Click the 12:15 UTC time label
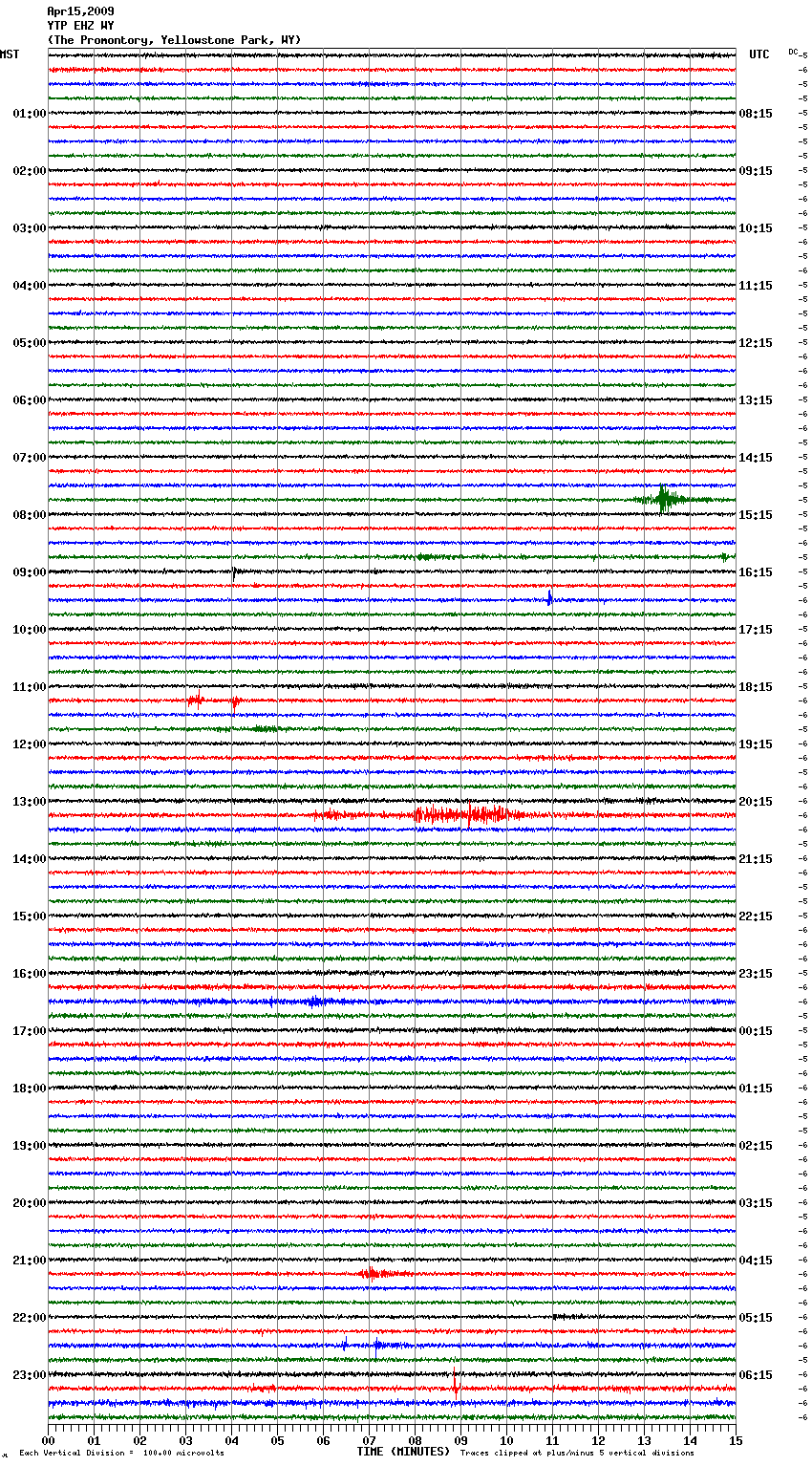The width and height of the screenshot is (812, 1466). pos(756,343)
